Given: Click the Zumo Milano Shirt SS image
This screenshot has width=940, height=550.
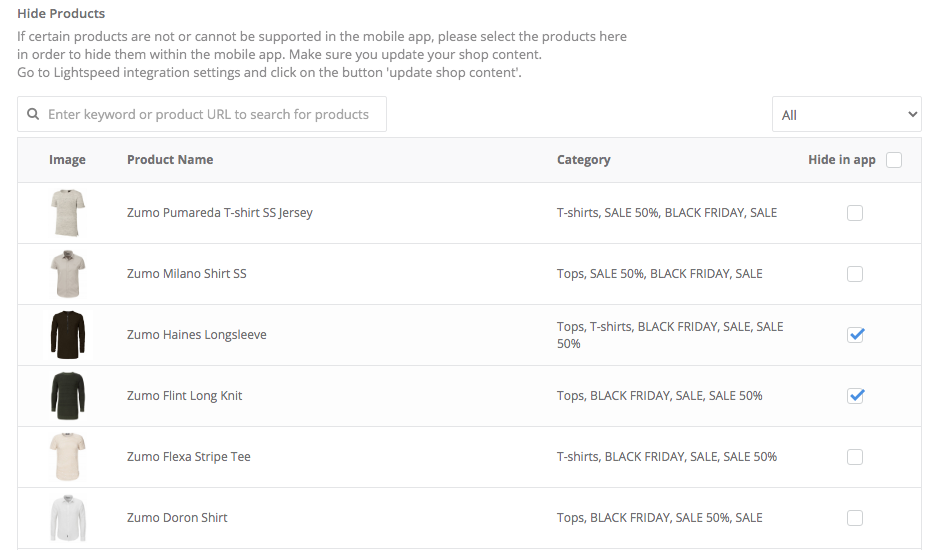Looking at the screenshot, I should (68, 274).
